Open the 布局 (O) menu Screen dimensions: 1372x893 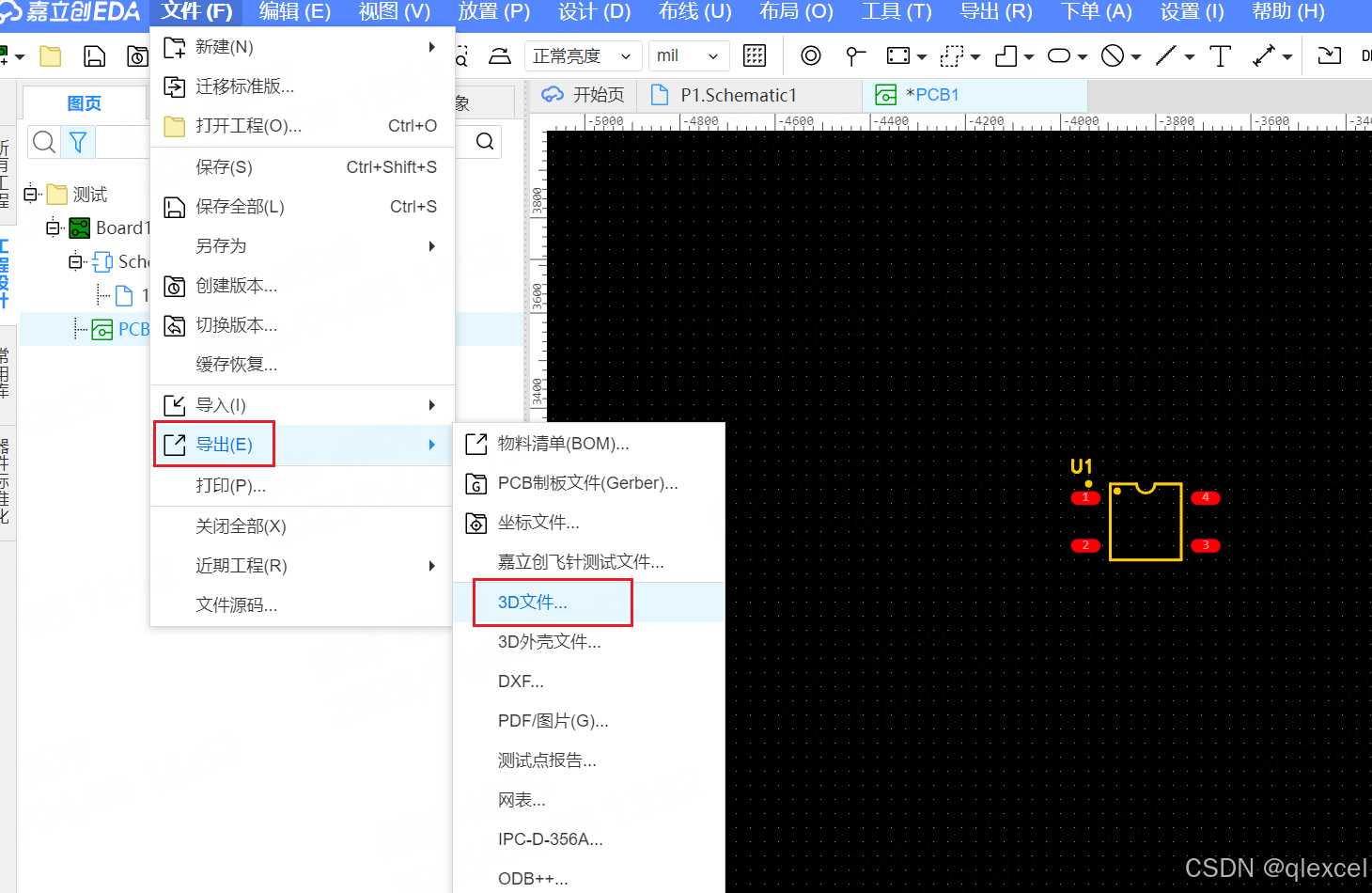pos(796,12)
